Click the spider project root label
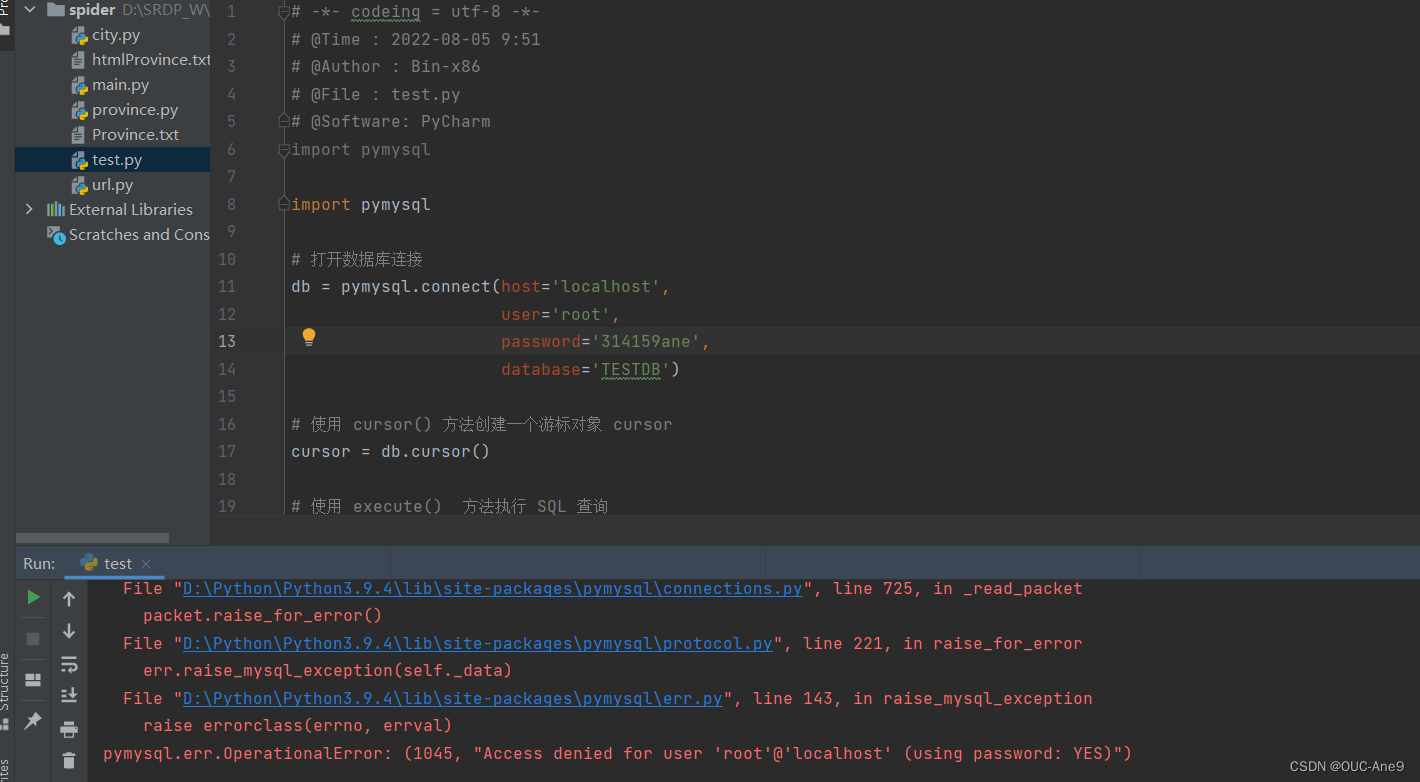Image resolution: width=1420 pixels, height=782 pixels. click(x=92, y=10)
